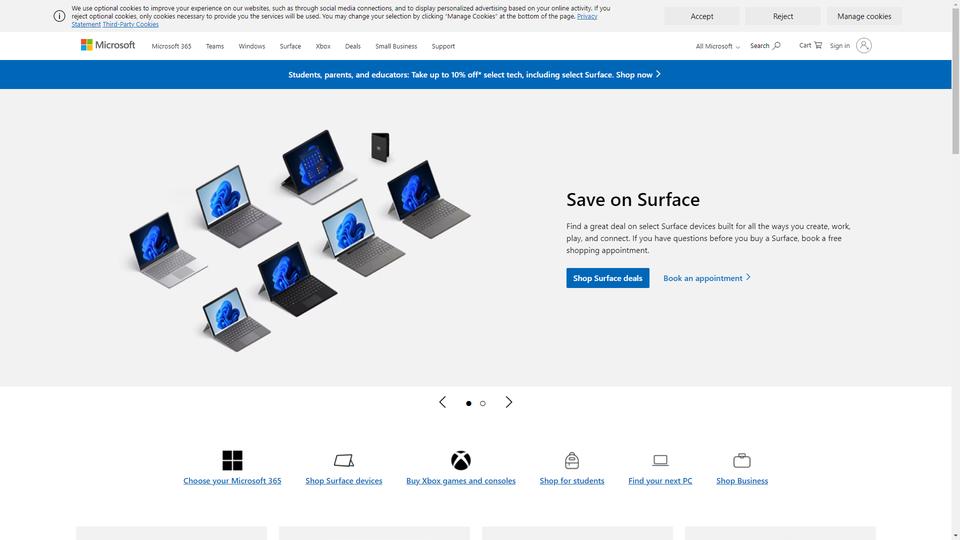Click the chevron after Book an appointment
960x540 pixels.
pos(748,277)
